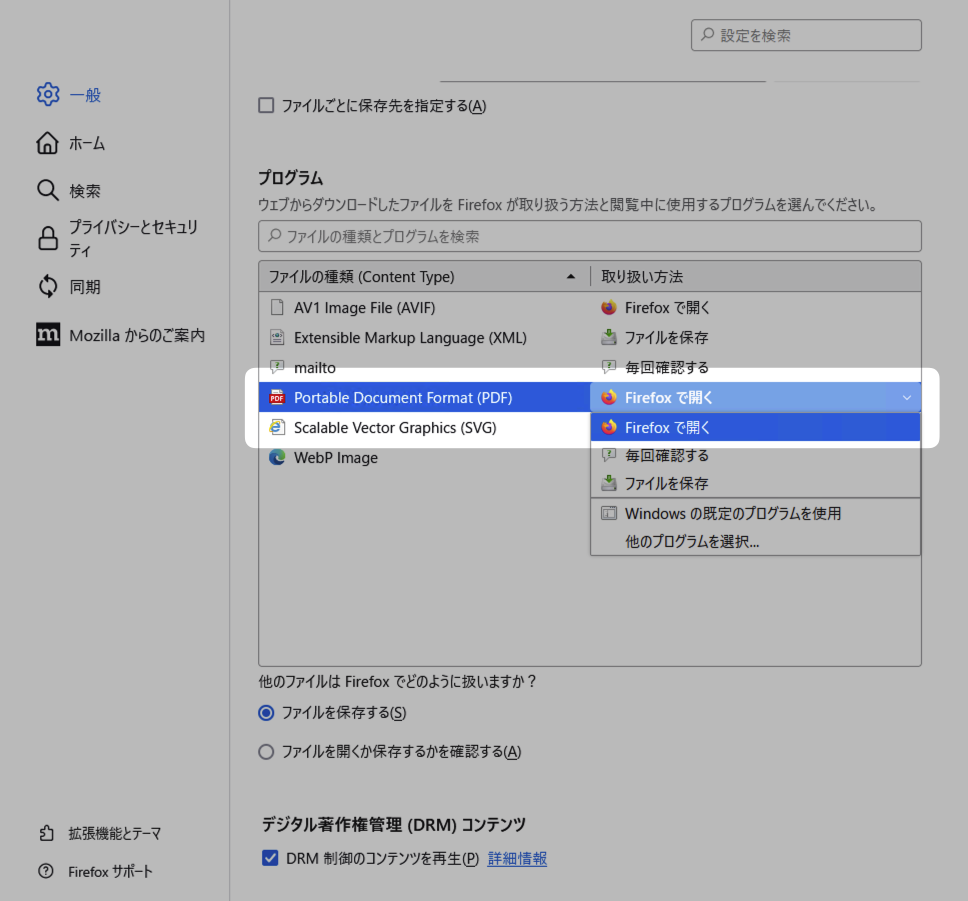The height and width of the screenshot is (901, 968).
Task: Click '毎回確認する' action for mailto
Action: point(667,368)
